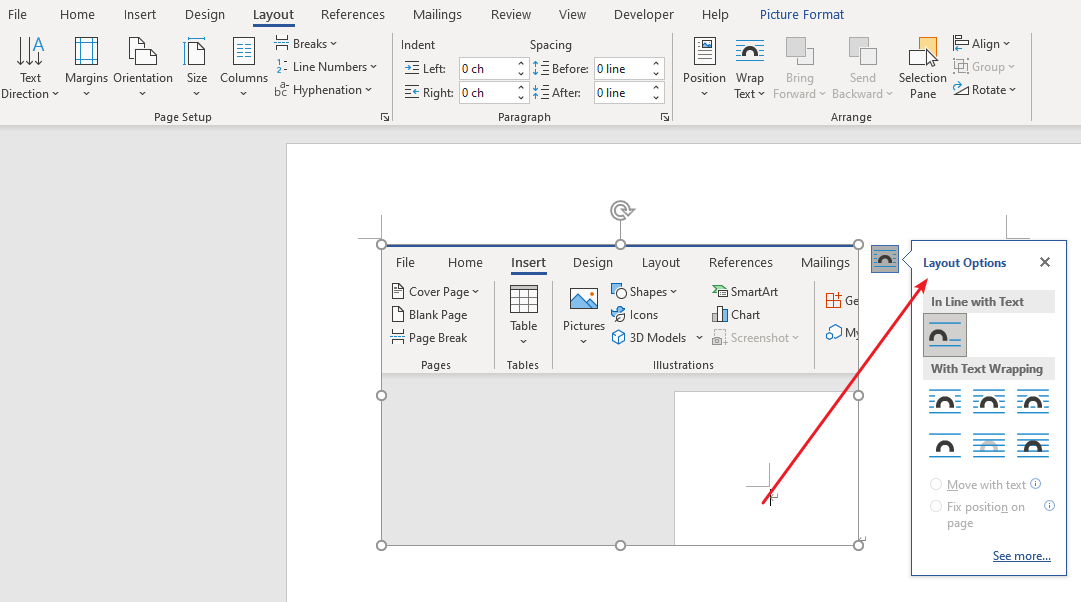
Task: Open the Rotate dropdown
Action: (x=984, y=90)
